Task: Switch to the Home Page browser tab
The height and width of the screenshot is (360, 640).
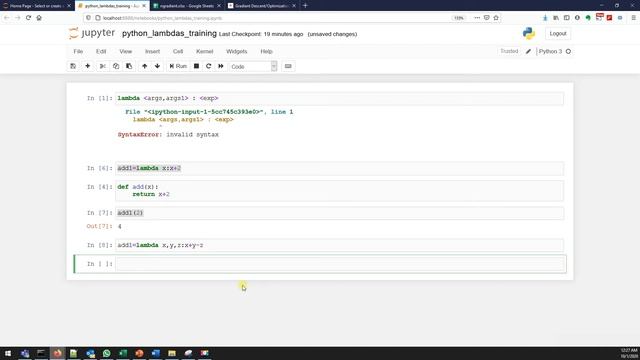Action: click(x=36, y=6)
